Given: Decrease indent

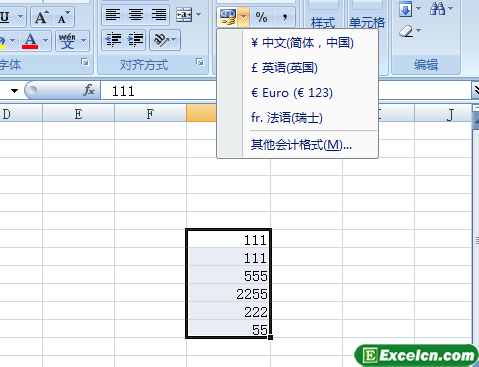Looking at the screenshot, I should 113,40.
